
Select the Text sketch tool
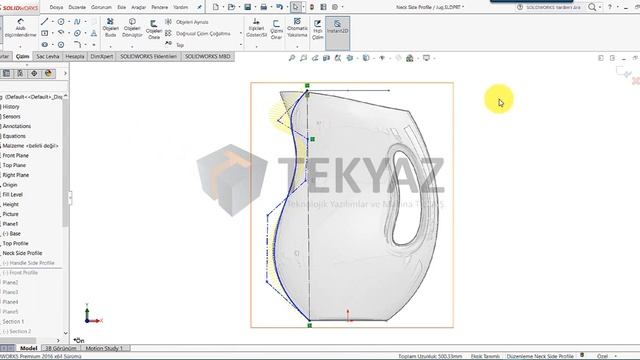94,33
